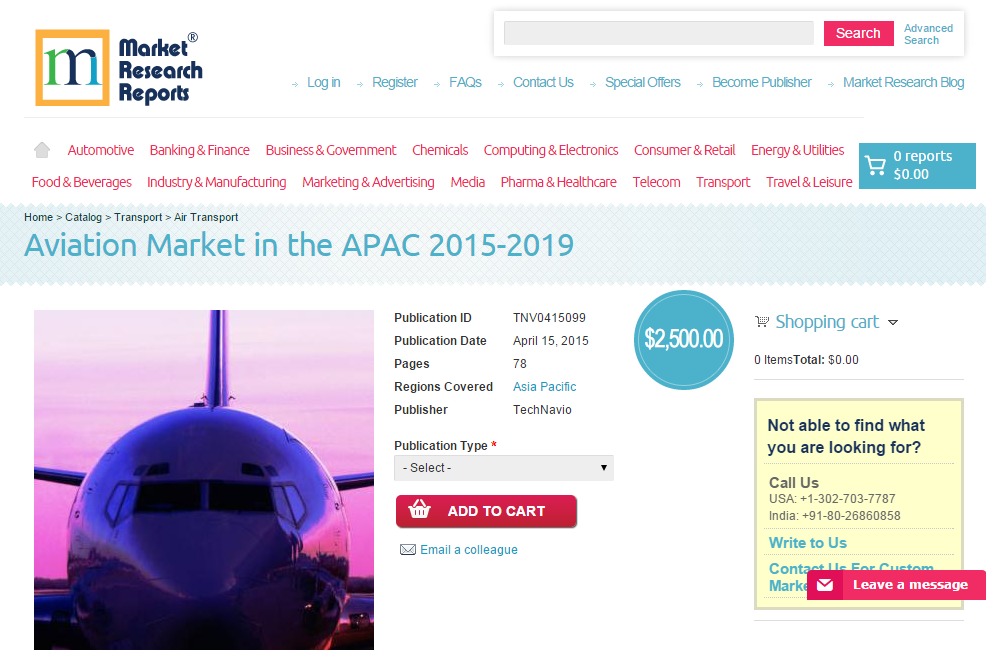Image resolution: width=986 pixels, height=653 pixels.
Task: Click the envelope icon beside Email a colleague
Action: 408,549
